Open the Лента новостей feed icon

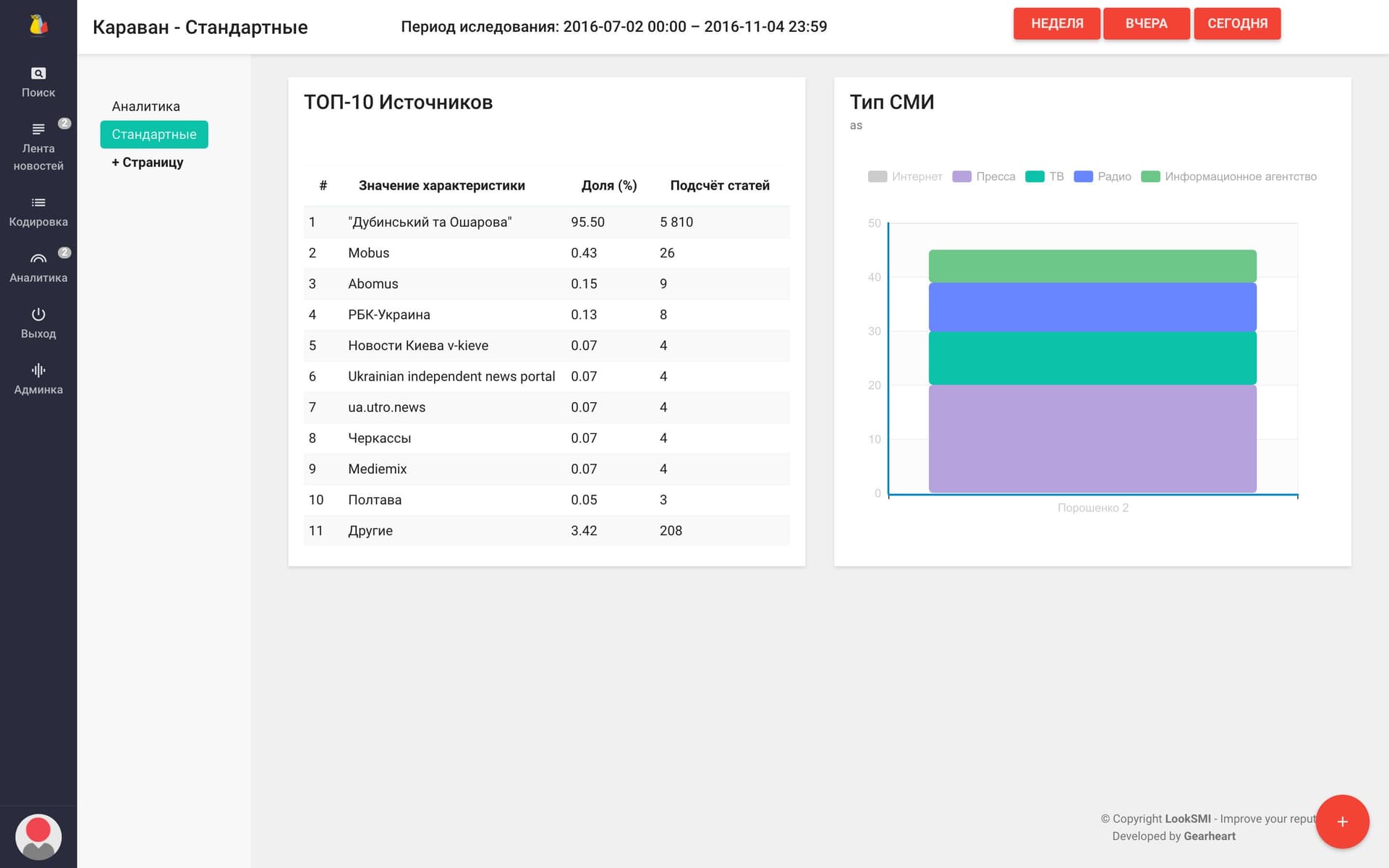coord(38,129)
